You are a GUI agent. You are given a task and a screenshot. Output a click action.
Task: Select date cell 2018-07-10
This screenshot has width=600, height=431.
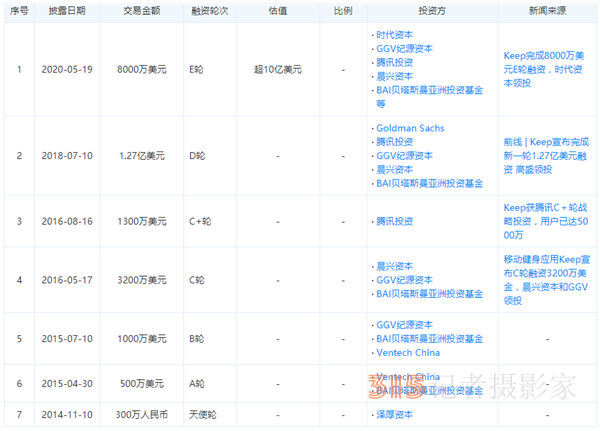pos(67,156)
